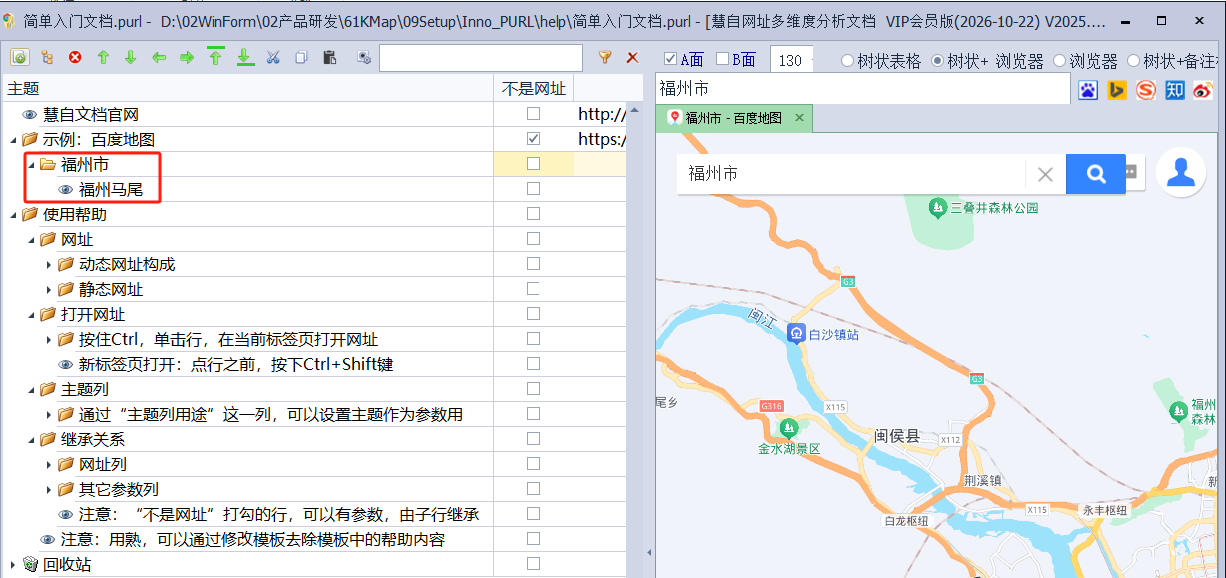The image size is (1226, 578).
Task: Click the blue map search button
Action: [x=1095, y=174]
